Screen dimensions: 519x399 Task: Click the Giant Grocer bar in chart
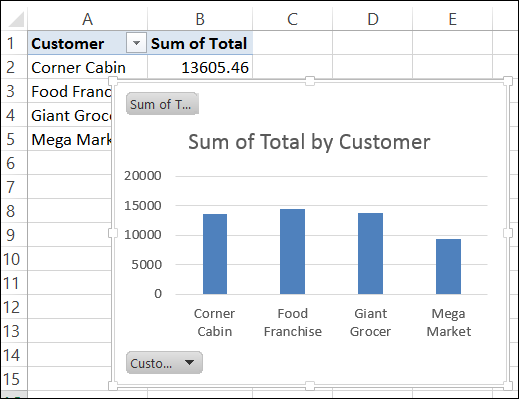point(370,254)
